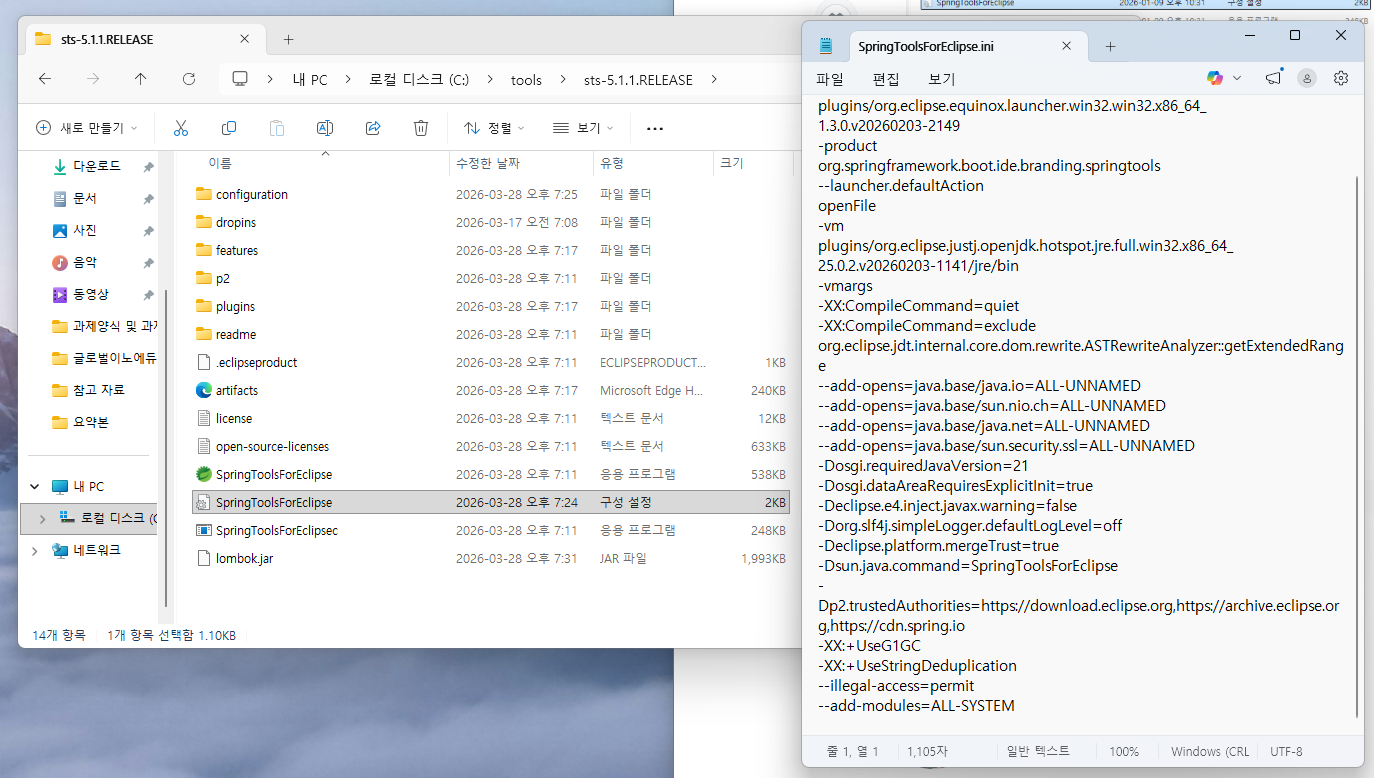The height and width of the screenshot is (778, 1374).
Task: Open 요약본 folder in sidebar
Action: pos(91,422)
